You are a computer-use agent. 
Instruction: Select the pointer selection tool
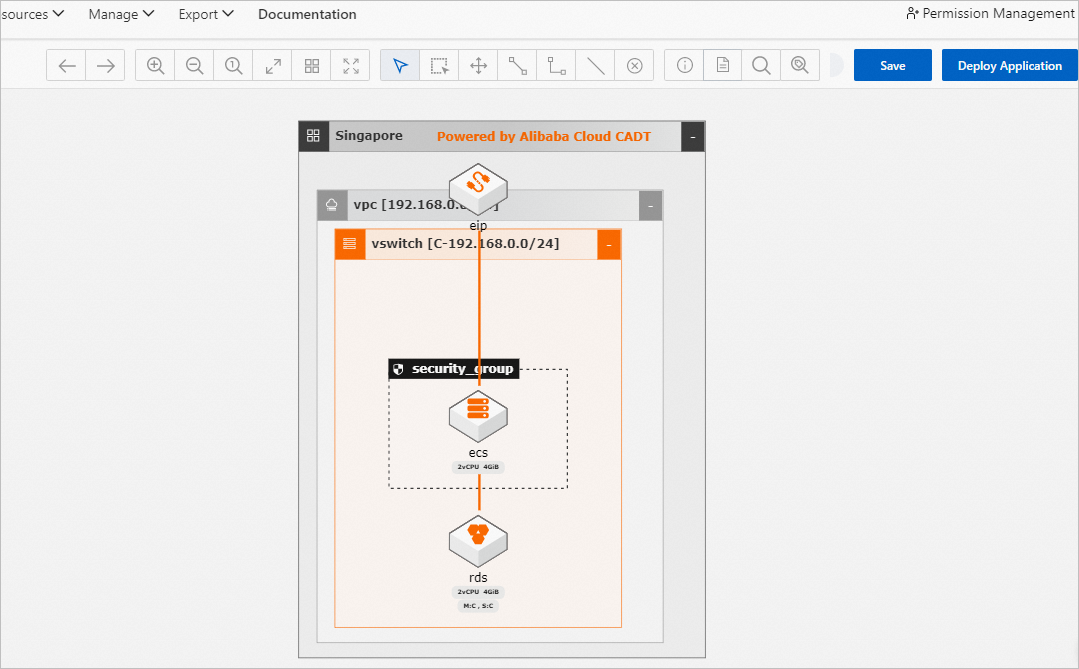400,65
